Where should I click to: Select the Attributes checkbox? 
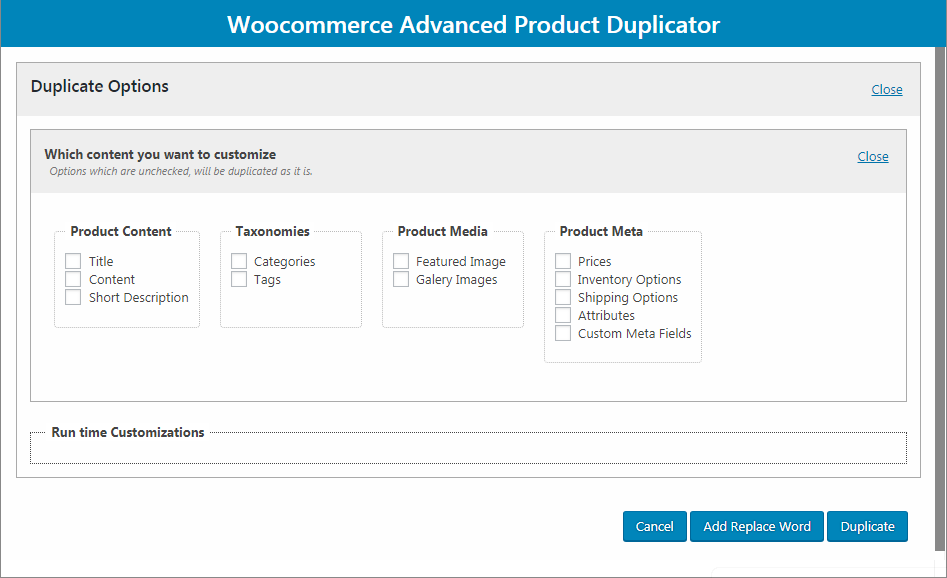[x=563, y=315]
